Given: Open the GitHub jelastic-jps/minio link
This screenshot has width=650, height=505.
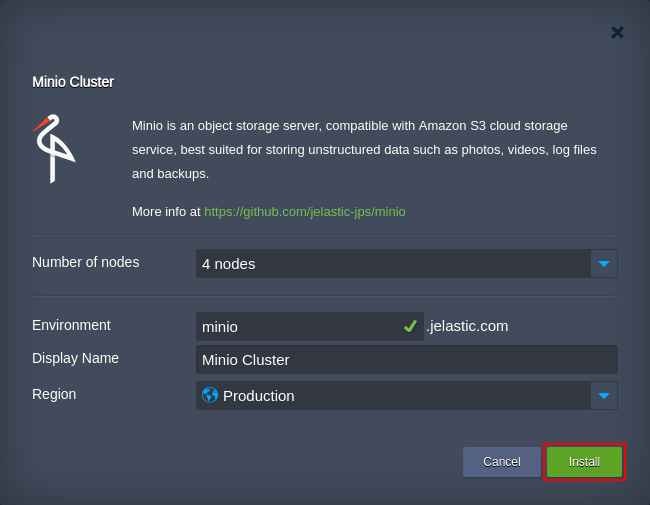Looking at the screenshot, I should click(305, 211).
